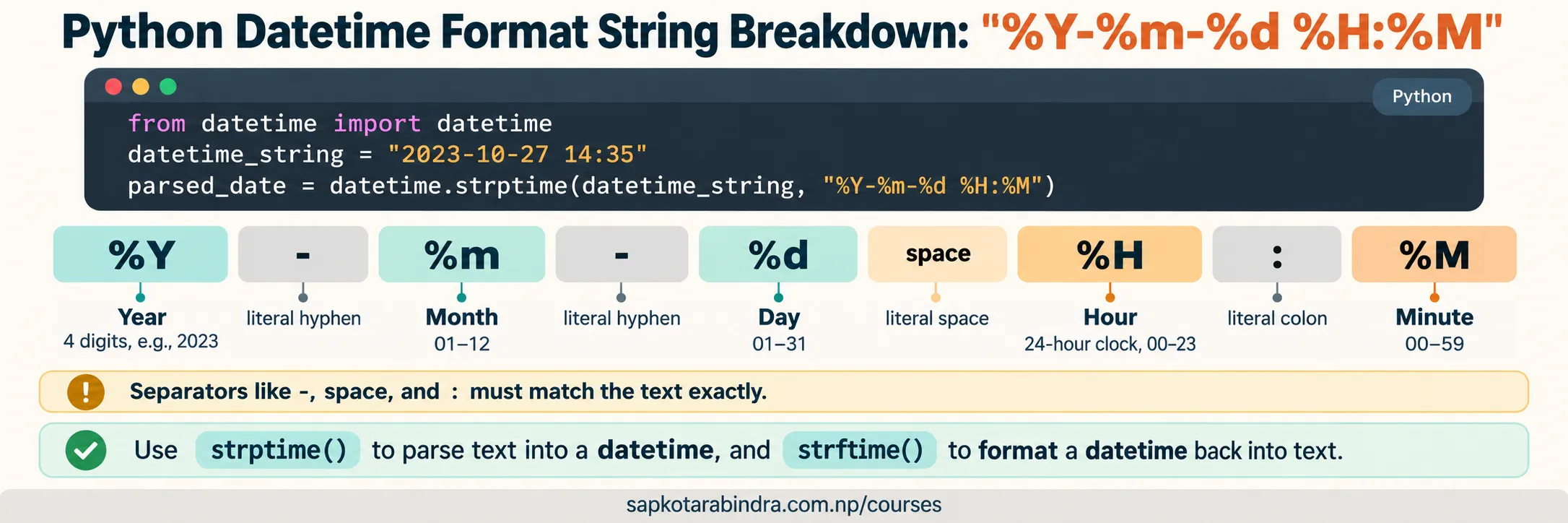Select the %m month token box
The height and width of the screenshot is (523, 1568).
click(x=462, y=254)
